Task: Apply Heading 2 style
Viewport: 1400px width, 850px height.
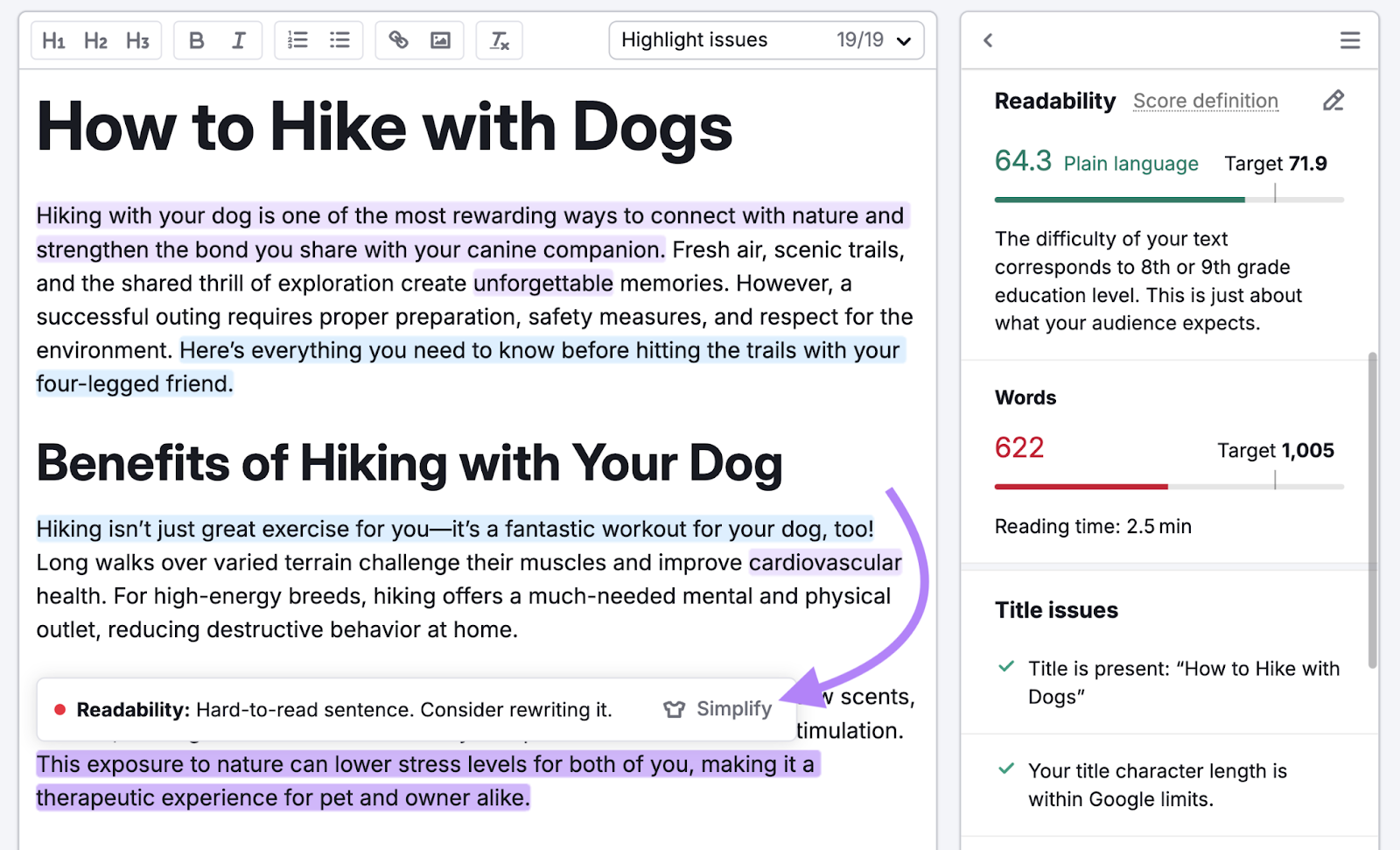Action: tap(94, 39)
